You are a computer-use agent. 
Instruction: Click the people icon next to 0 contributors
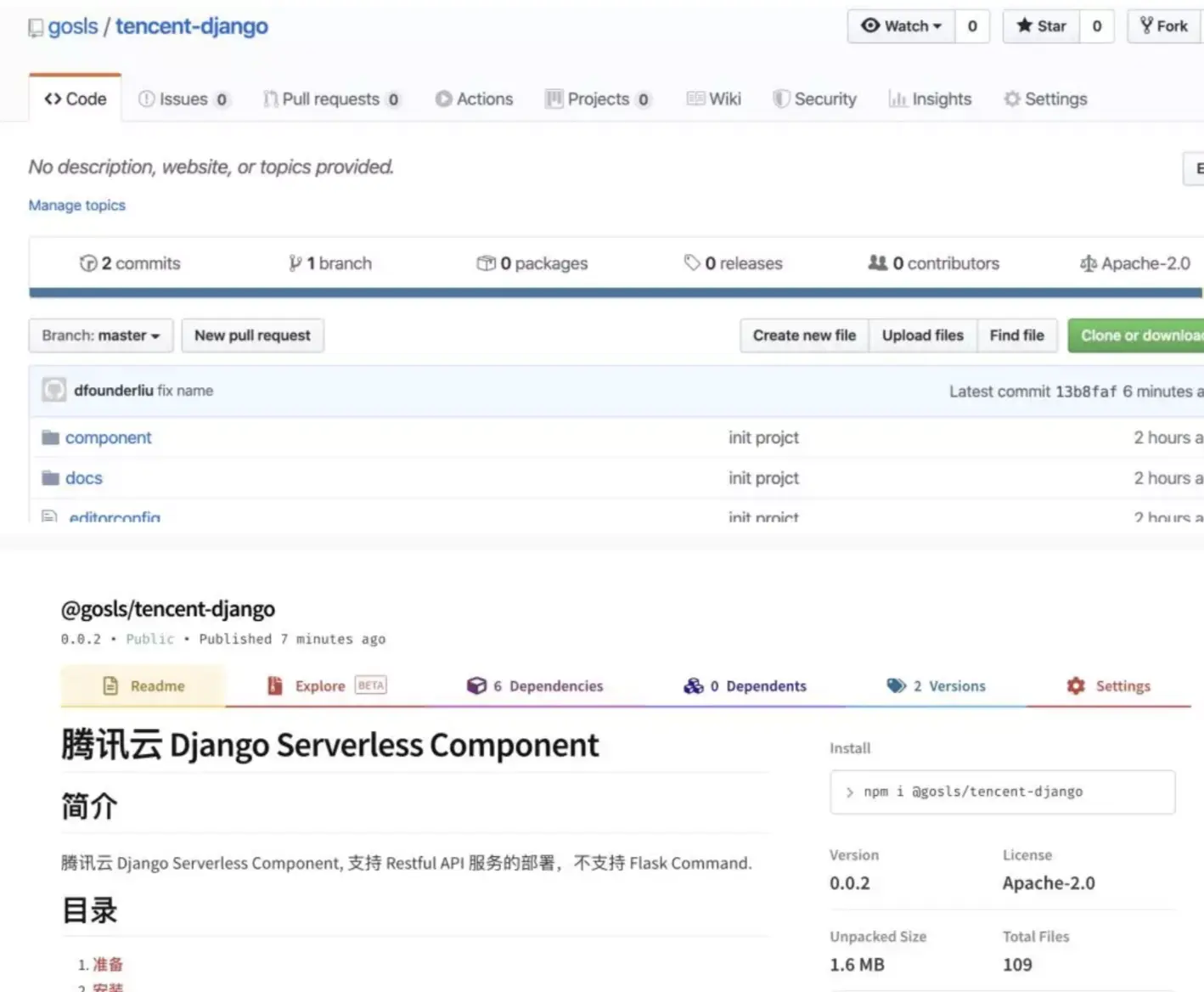coord(878,263)
